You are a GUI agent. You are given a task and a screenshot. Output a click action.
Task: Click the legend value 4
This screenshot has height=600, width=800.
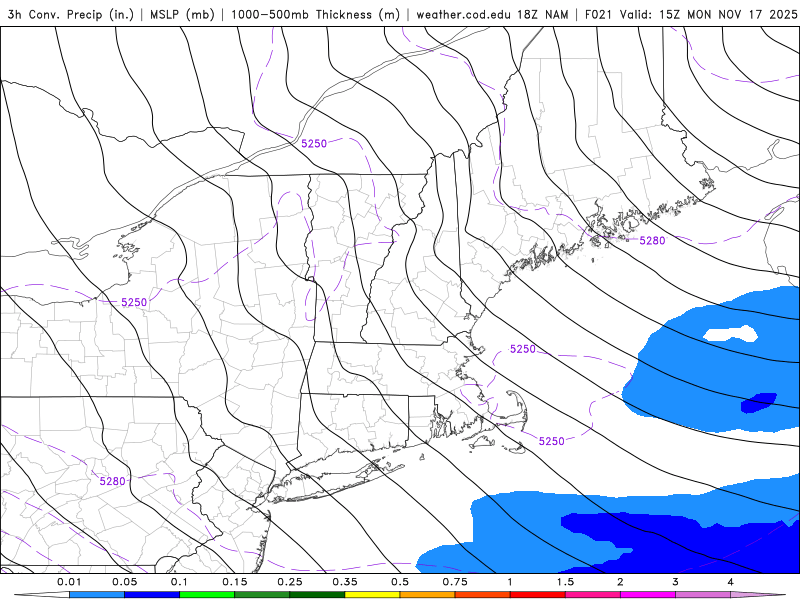pyautogui.click(x=730, y=582)
